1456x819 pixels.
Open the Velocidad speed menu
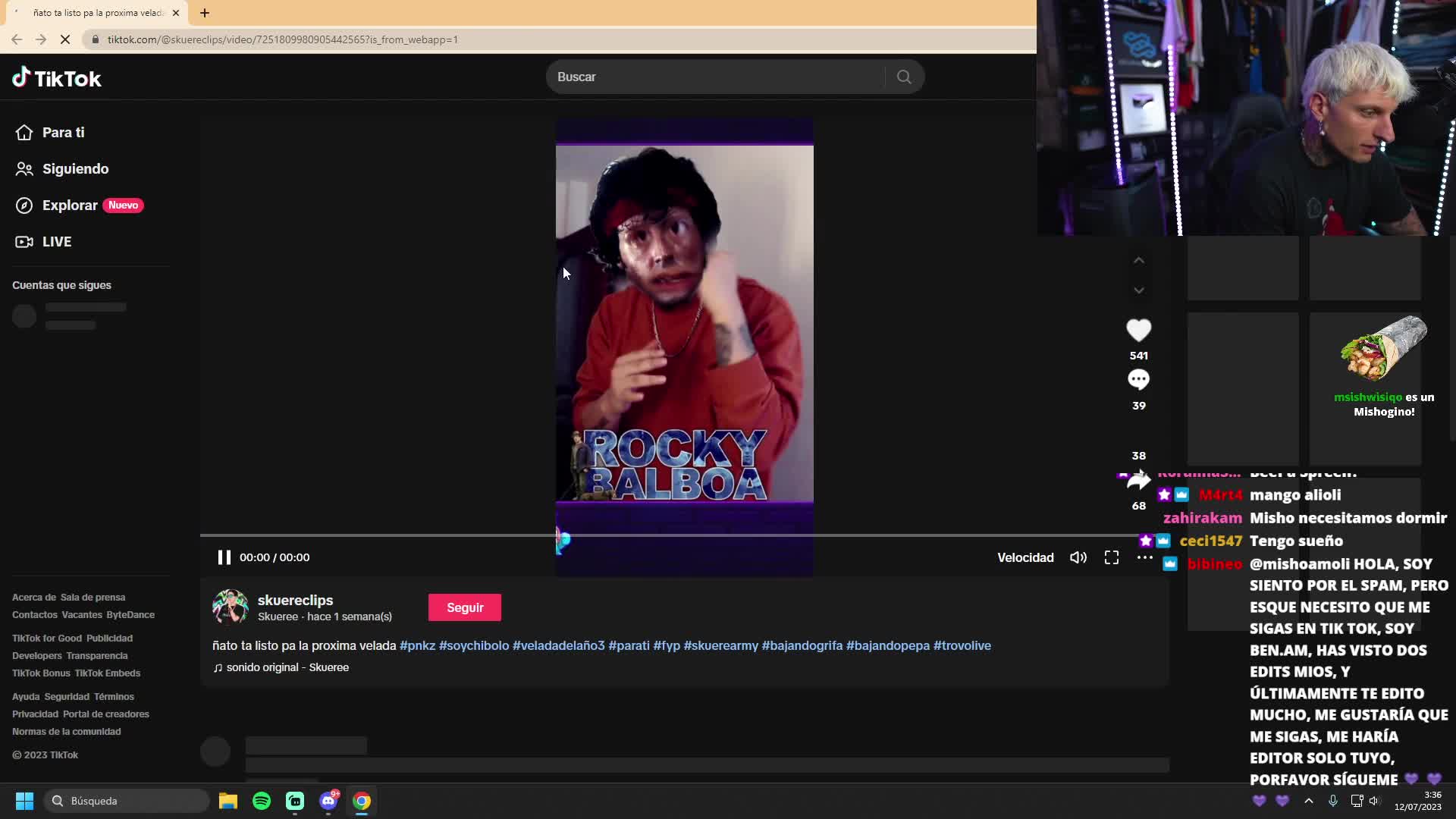click(1025, 557)
